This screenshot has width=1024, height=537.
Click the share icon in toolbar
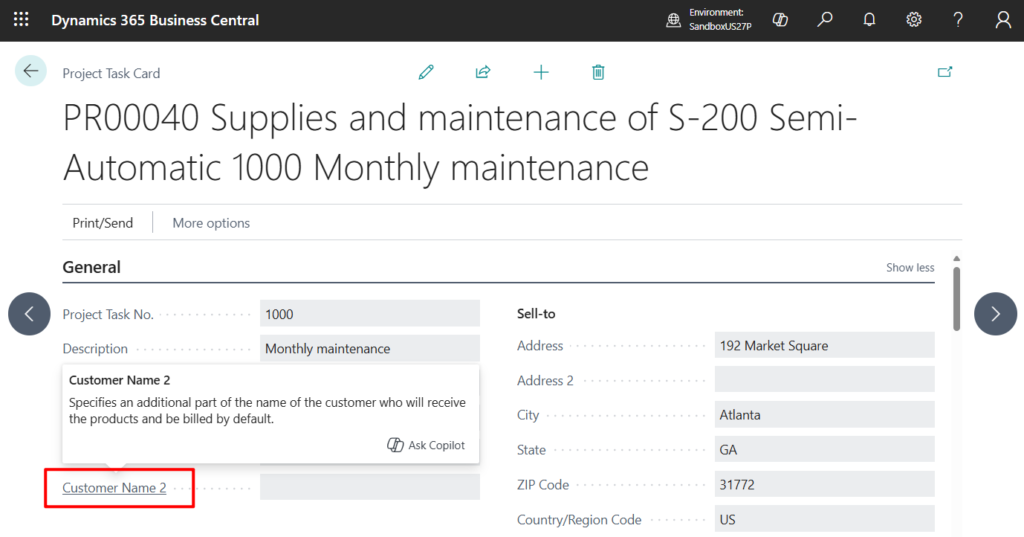tap(483, 72)
